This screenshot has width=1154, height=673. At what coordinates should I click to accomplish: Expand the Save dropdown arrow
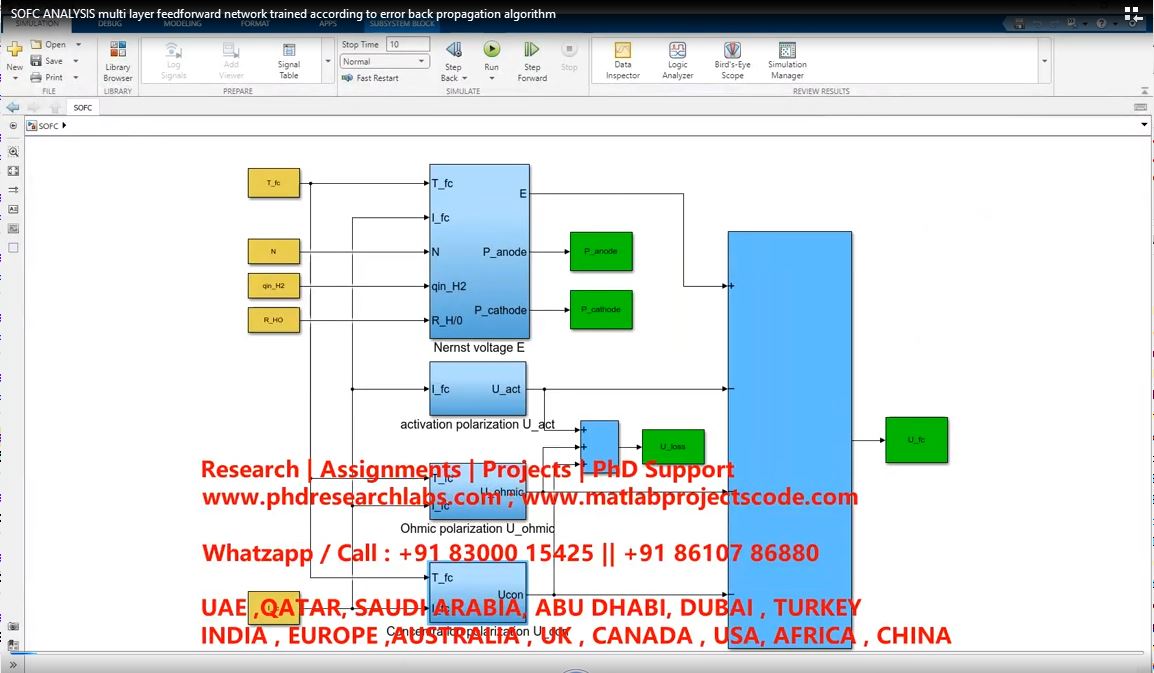(76, 61)
